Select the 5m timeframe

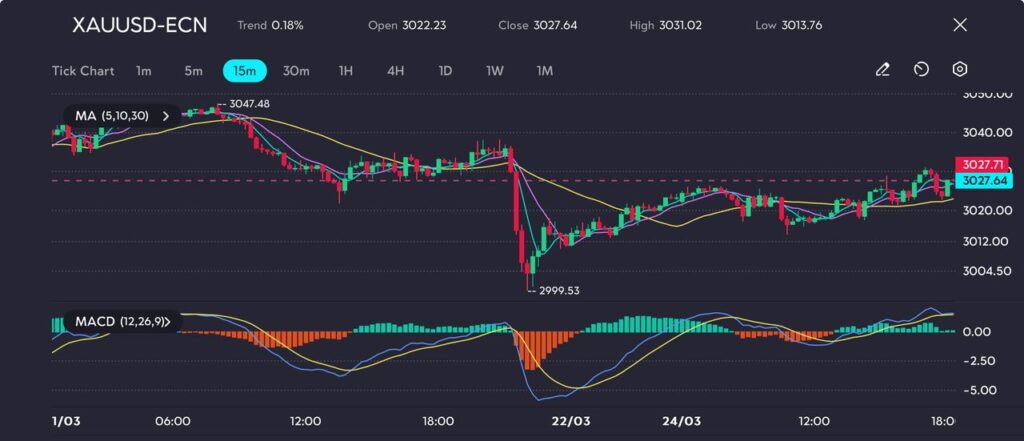pos(193,71)
